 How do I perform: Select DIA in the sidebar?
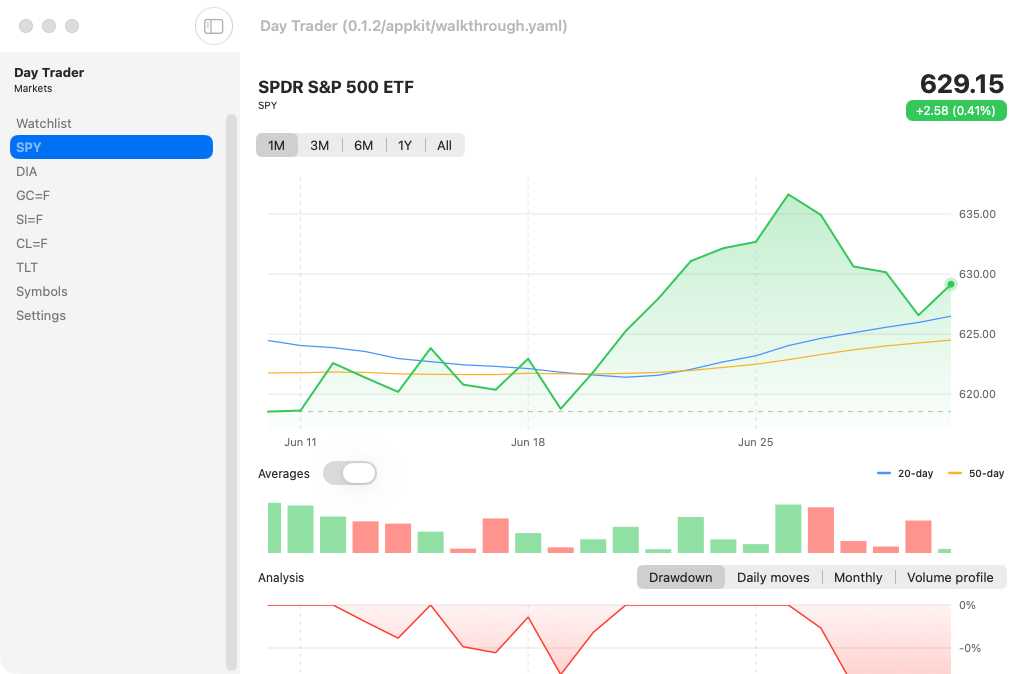pos(111,171)
